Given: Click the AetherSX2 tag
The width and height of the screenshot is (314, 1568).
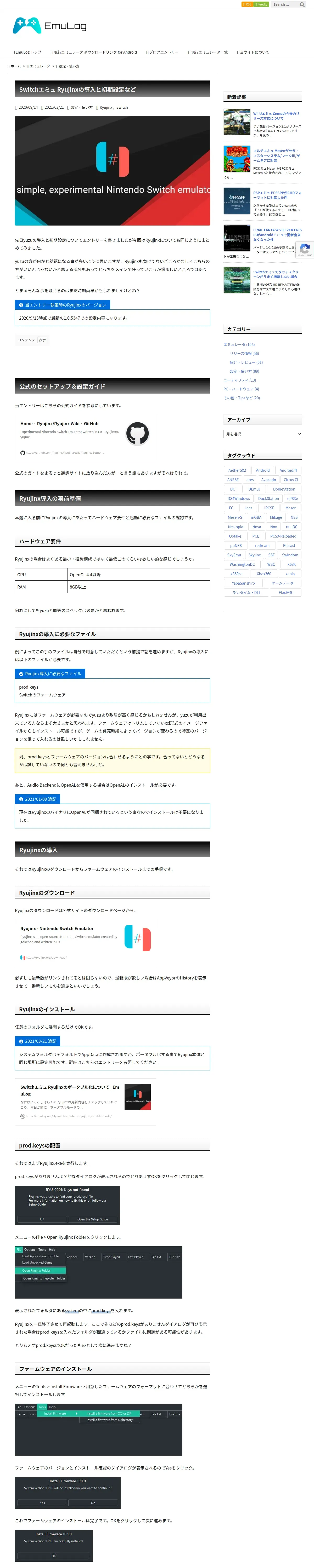Looking at the screenshot, I should (237, 470).
